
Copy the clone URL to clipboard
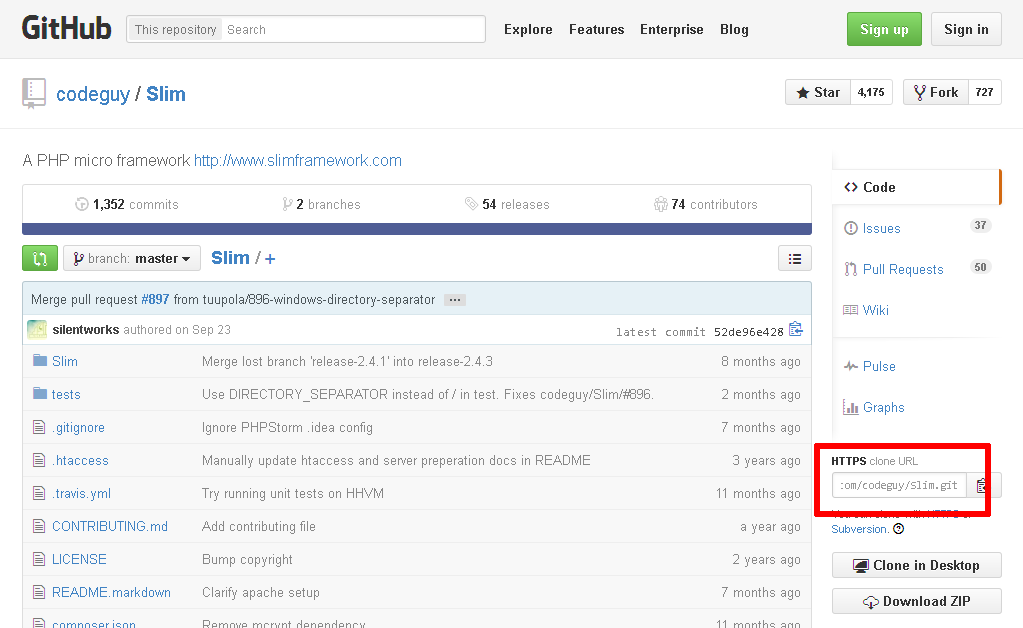coord(979,484)
